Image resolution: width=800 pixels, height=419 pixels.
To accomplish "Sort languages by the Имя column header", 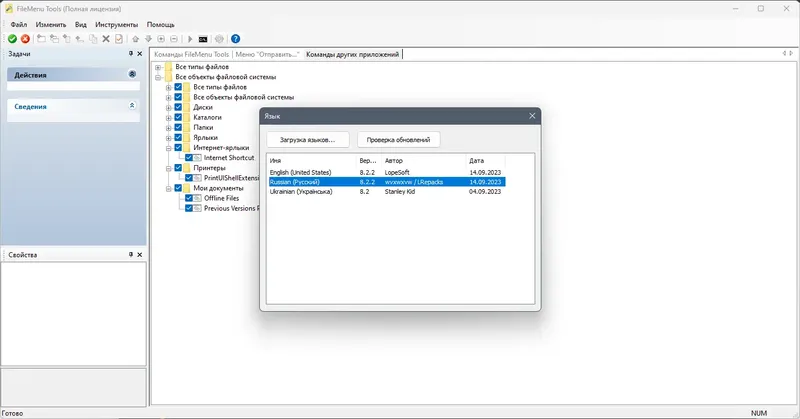I will click(312, 160).
